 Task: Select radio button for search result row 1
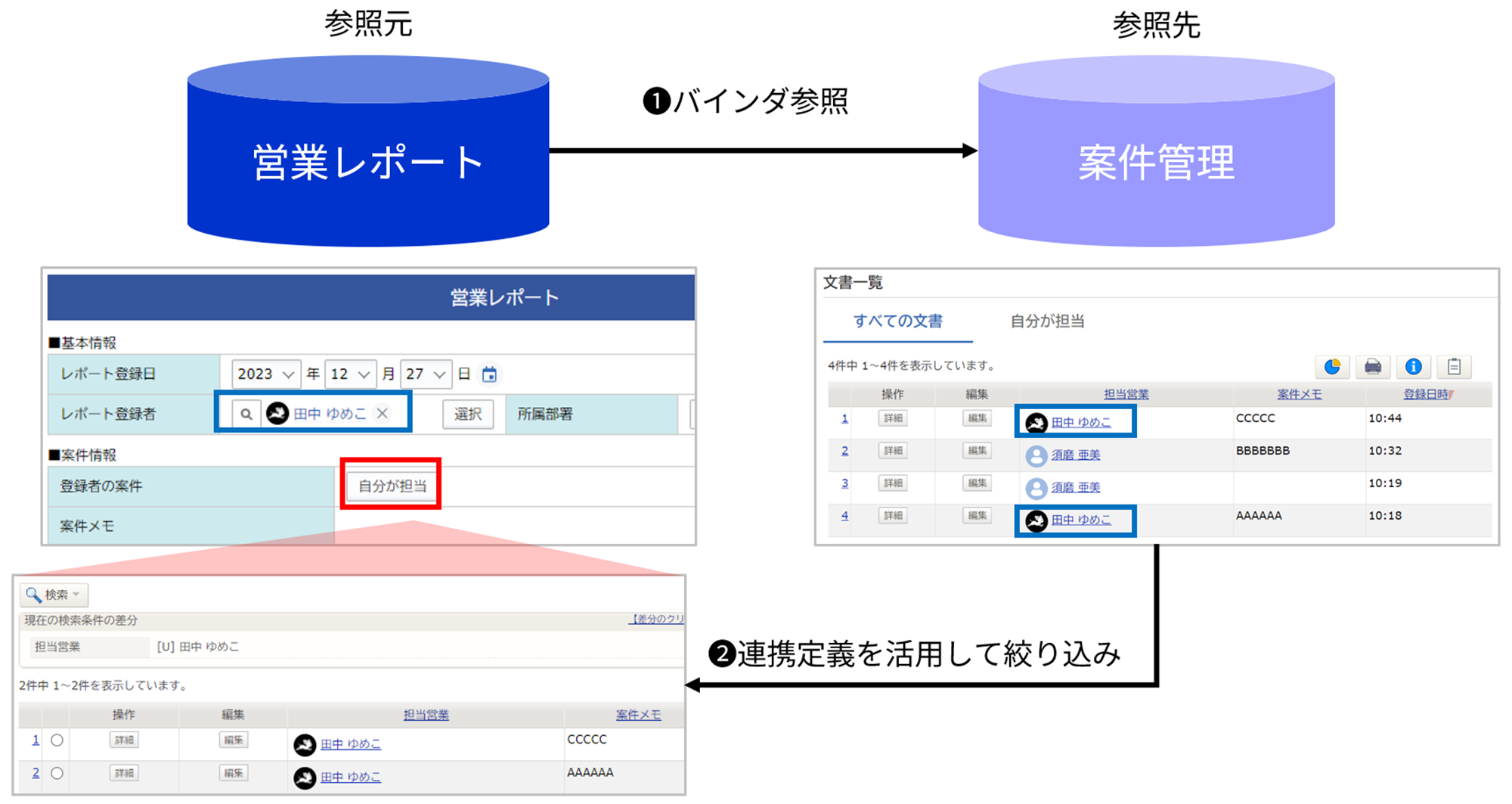coord(57,740)
